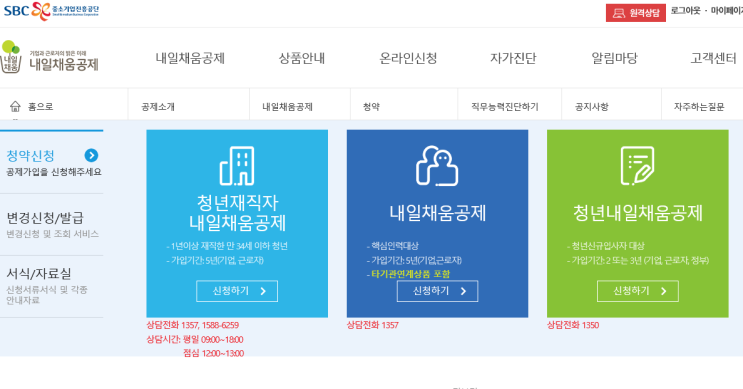Click the SBC 중소기업진흥공단 logo

pos(51,11)
